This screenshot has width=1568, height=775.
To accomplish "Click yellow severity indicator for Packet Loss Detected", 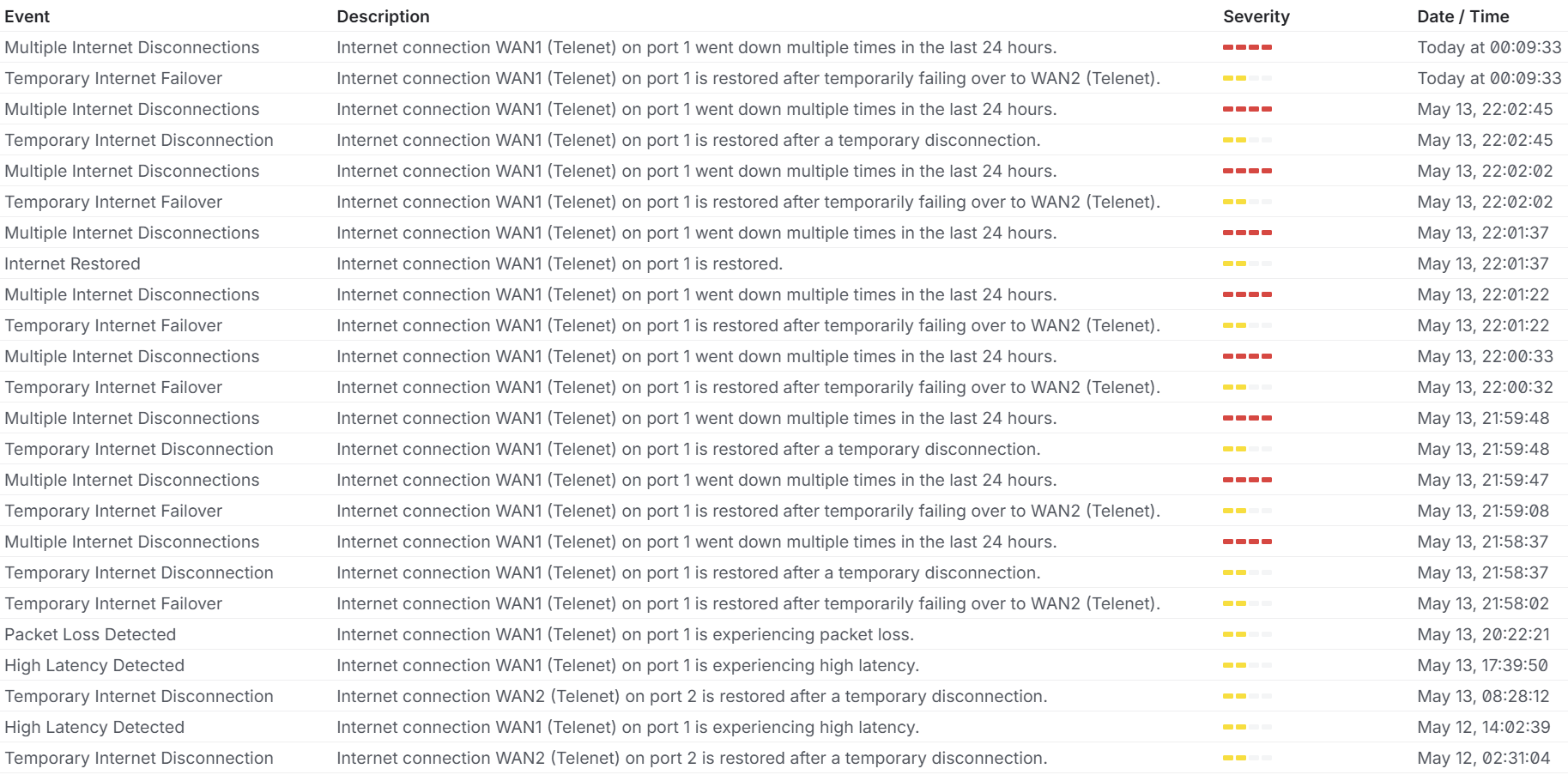I will pyautogui.click(x=1247, y=634).
